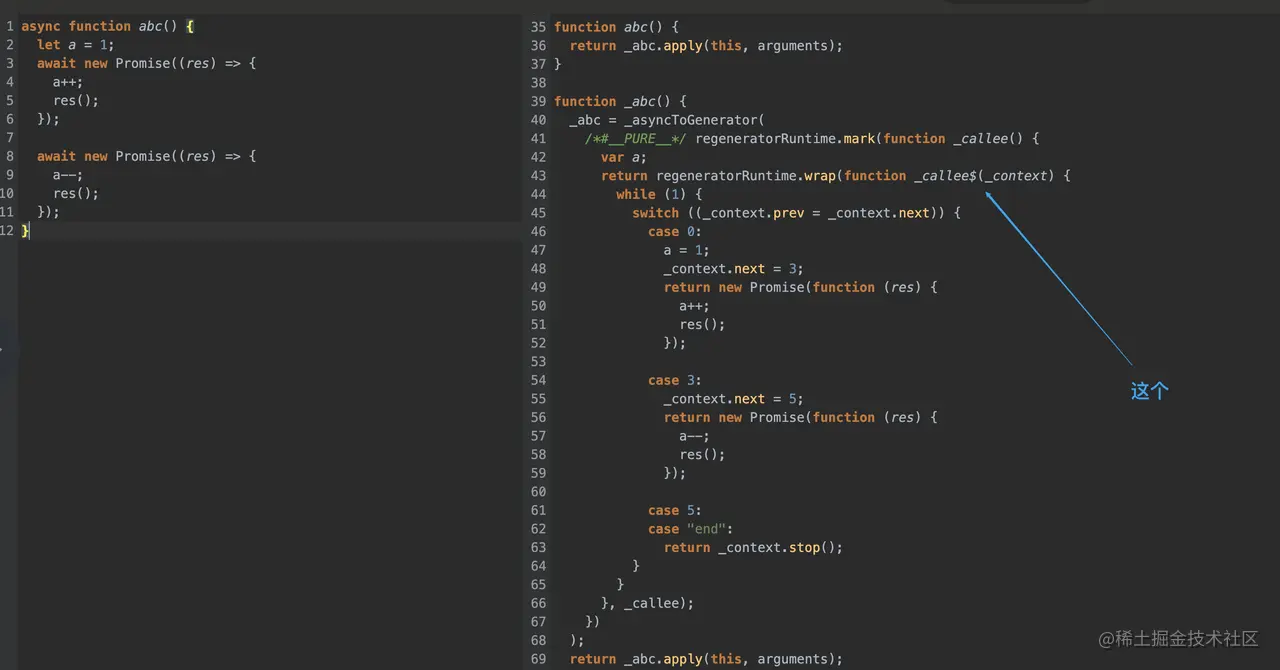Click "res();" on line 51
This screenshot has width=1280, height=670.
coord(702,324)
